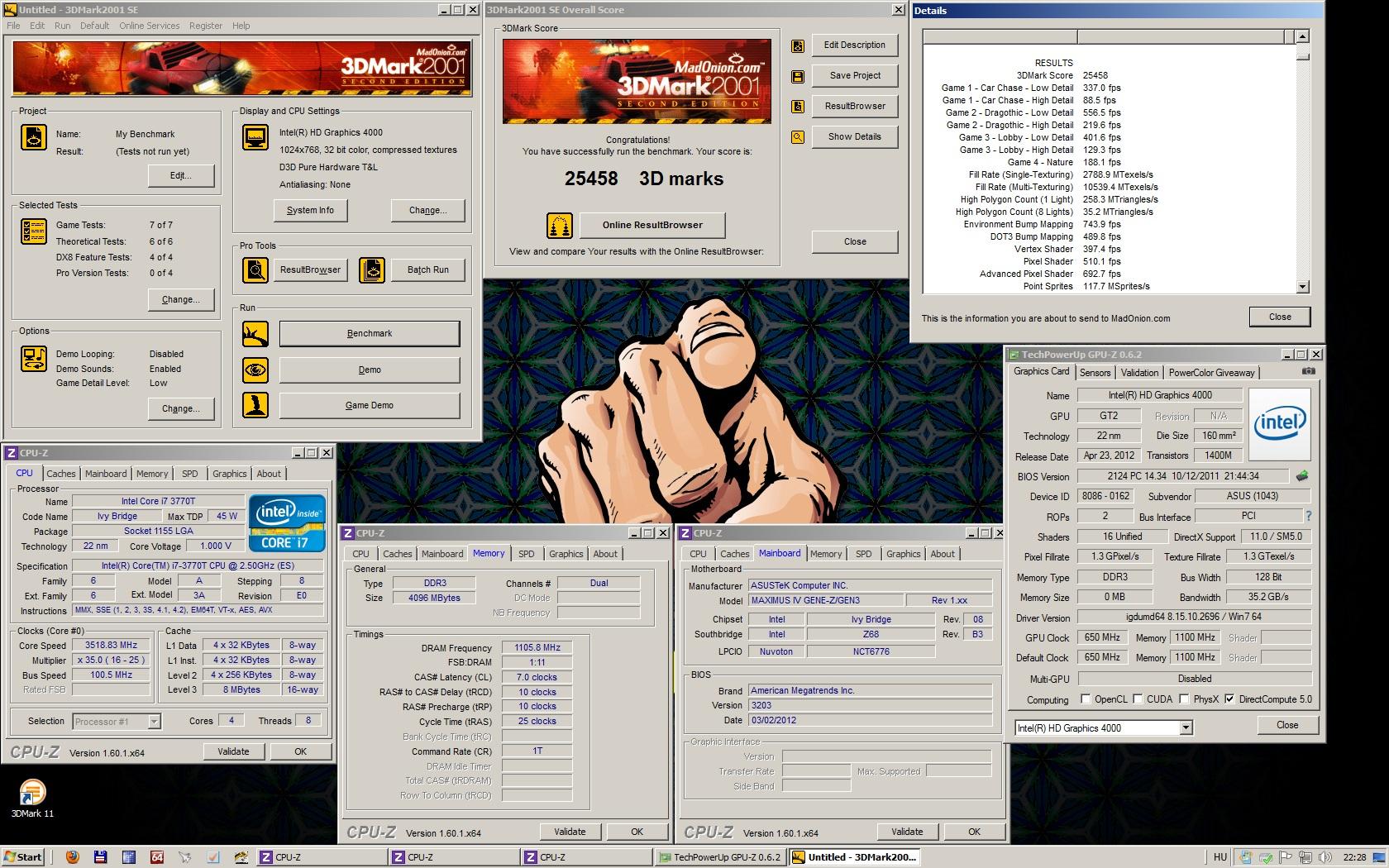Click the Intel logo in the GPU-Z window
This screenshot has height=868, width=1389.
pyautogui.click(x=1279, y=423)
